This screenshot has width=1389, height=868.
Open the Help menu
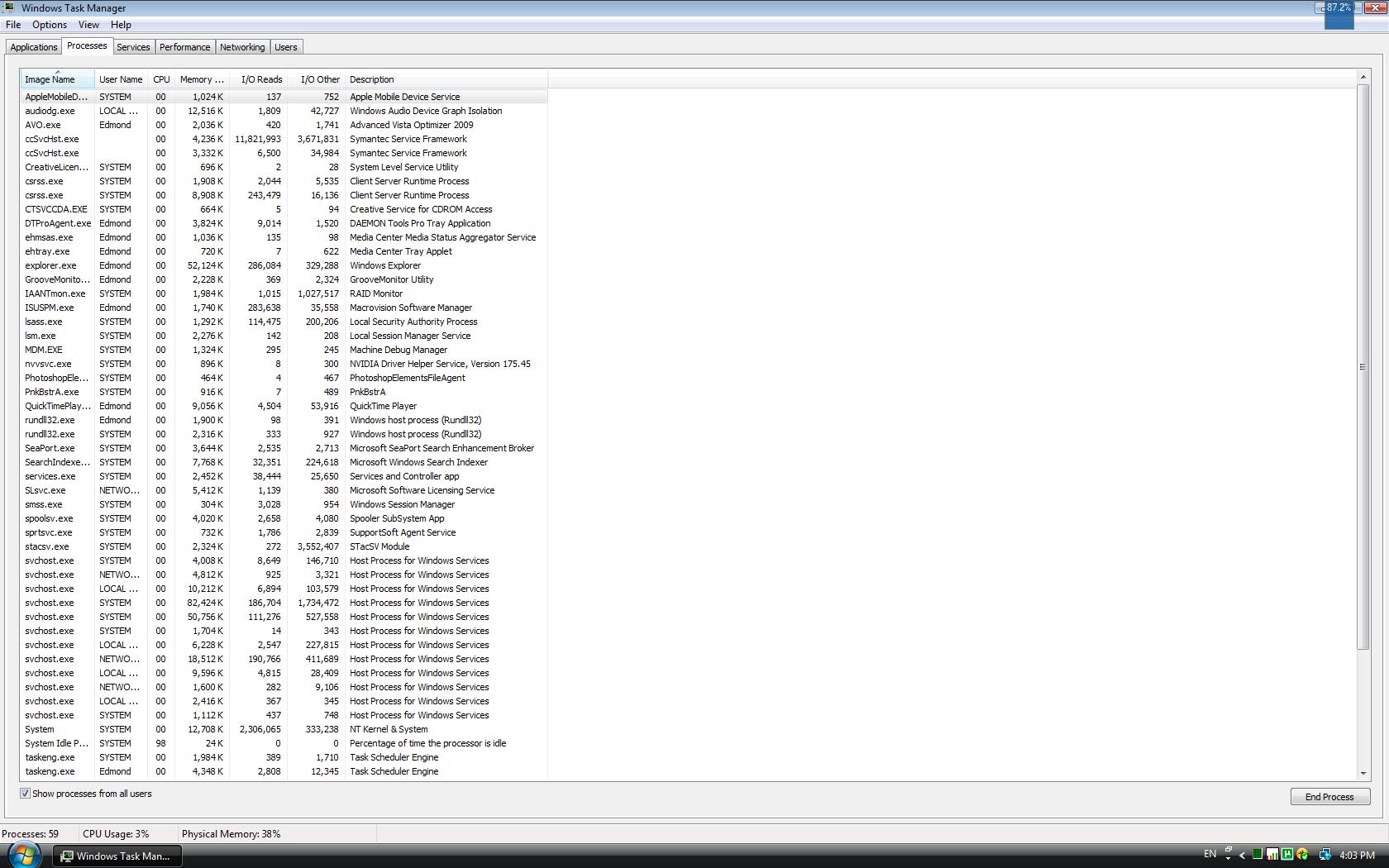point(121,25)
